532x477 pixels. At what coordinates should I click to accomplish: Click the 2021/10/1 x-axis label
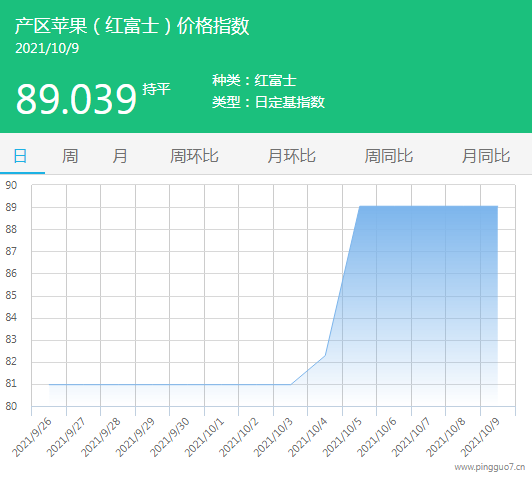[205, 438]
